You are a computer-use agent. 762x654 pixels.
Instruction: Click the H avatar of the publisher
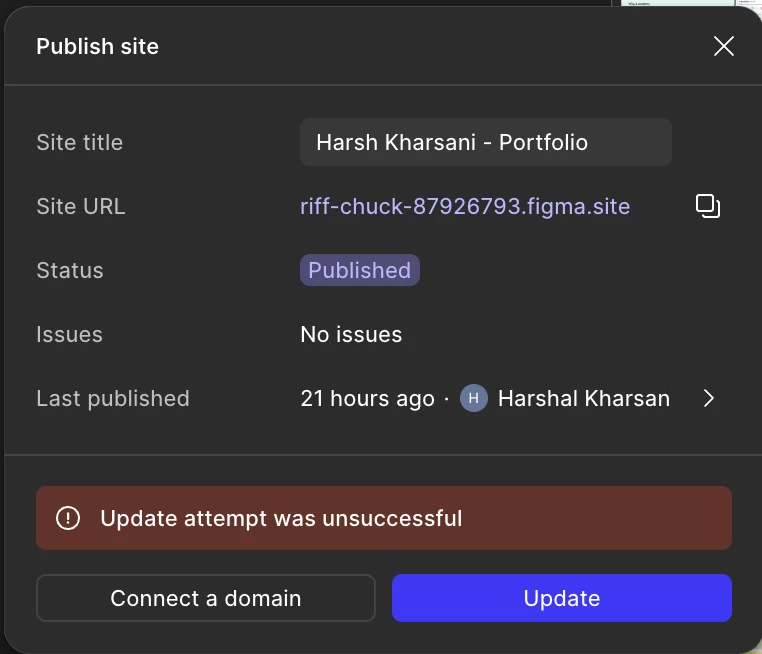pyautogui.click(x=473, y=398)
